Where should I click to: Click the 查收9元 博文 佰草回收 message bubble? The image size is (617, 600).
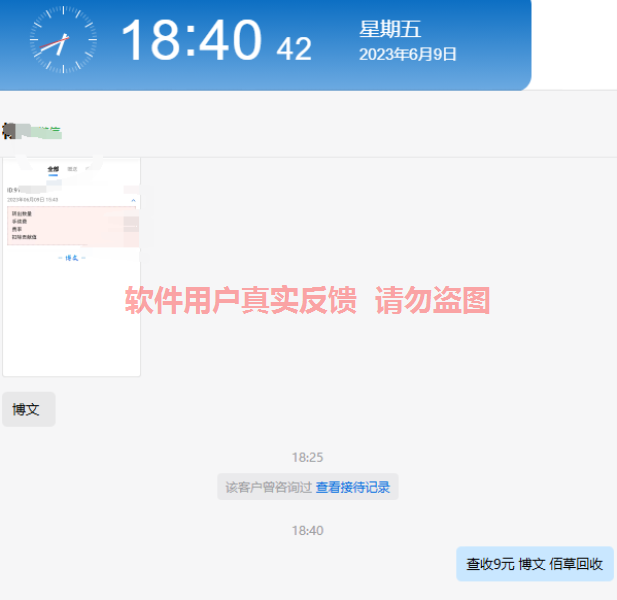[x=535, y=564]
